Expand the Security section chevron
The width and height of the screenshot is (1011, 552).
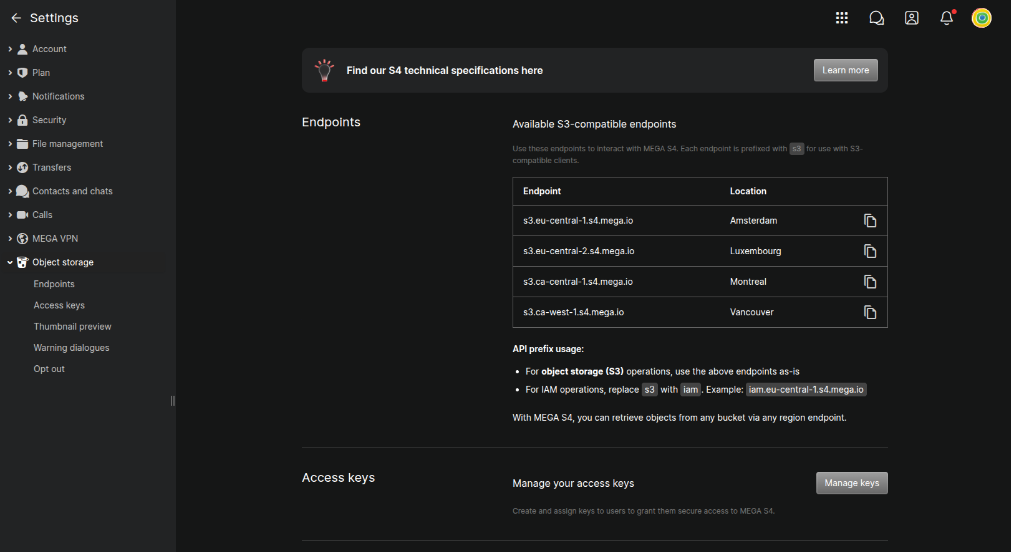pos(10,120)
